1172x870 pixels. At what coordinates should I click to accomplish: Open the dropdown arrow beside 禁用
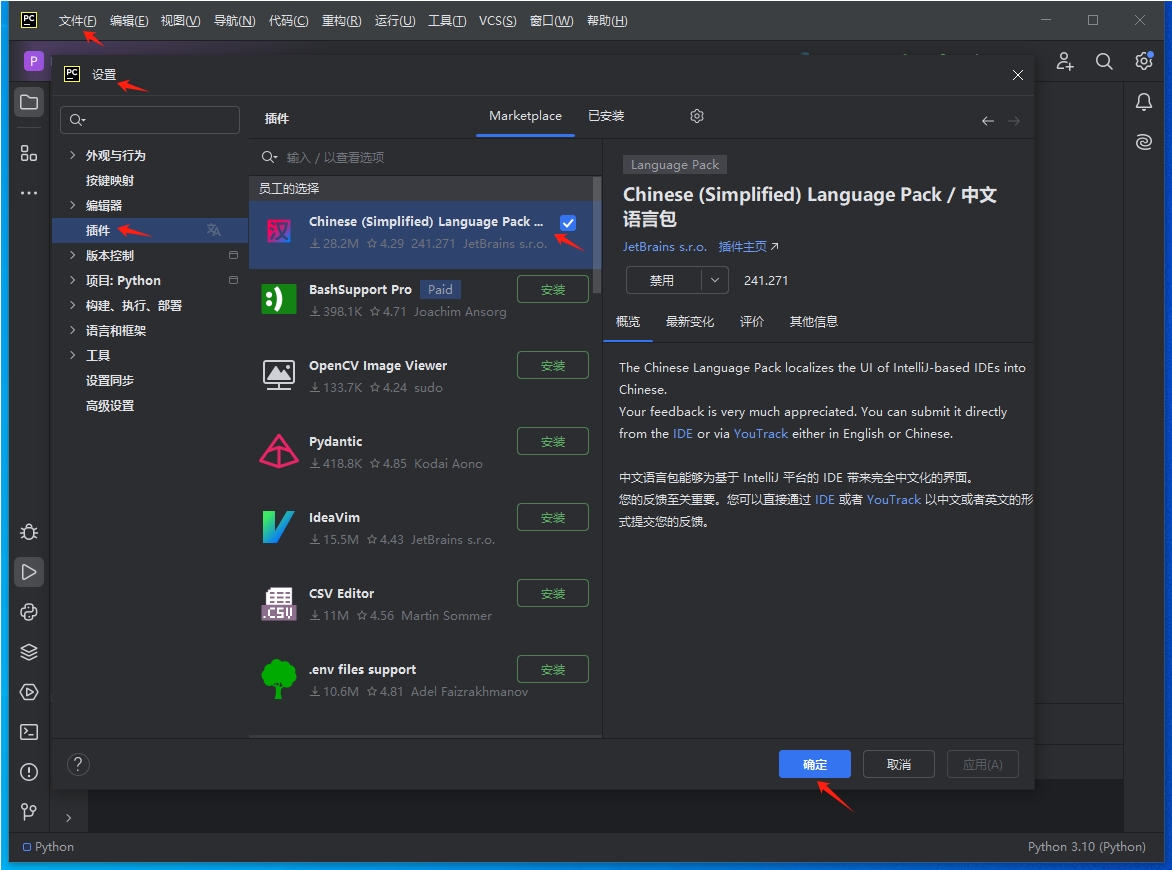[x=715, y=280]
